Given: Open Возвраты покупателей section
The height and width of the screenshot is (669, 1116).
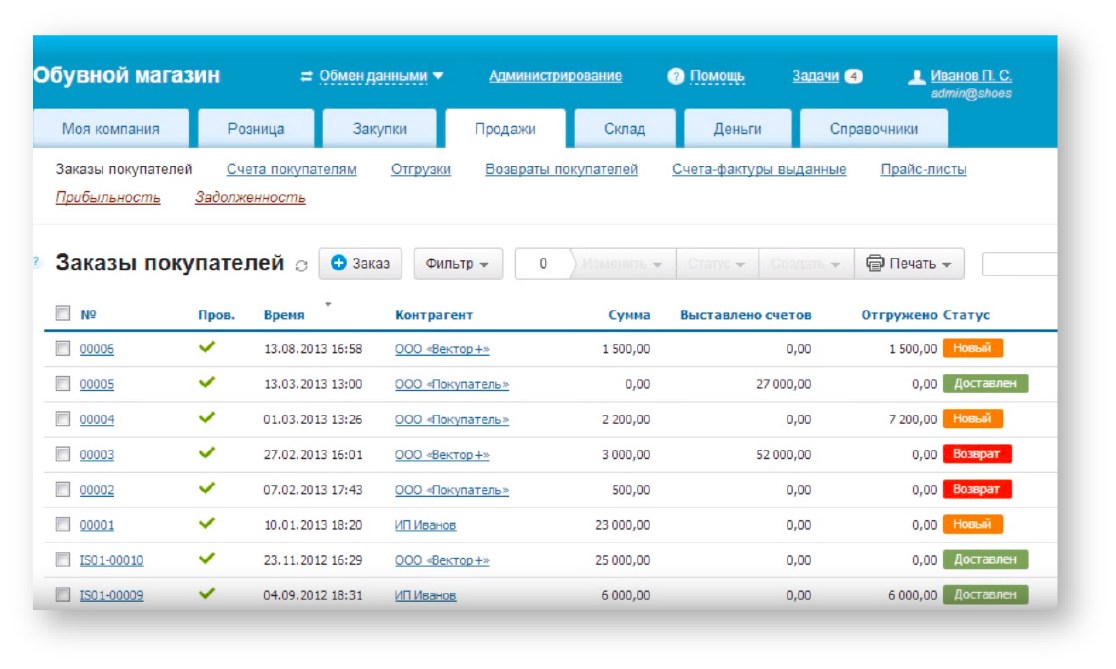Looking at the screenshot, I should pos(561,169).
